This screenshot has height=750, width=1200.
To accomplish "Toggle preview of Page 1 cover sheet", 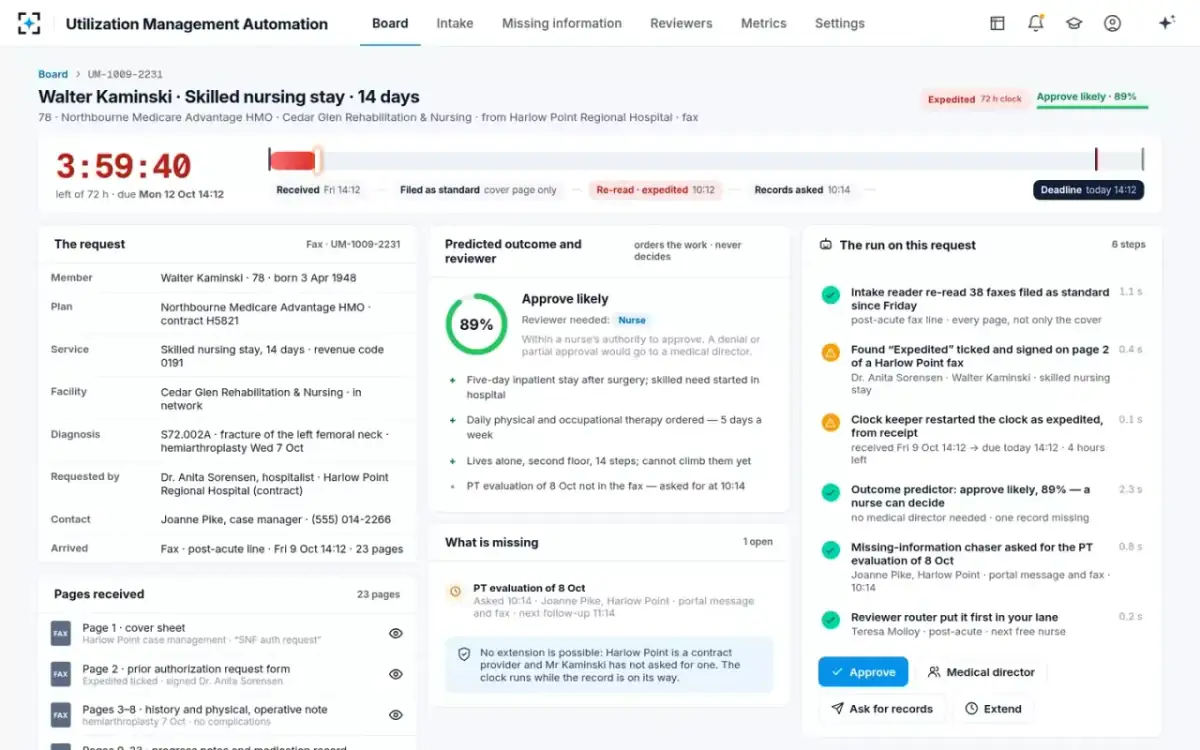I will click(x=396, y=633).
